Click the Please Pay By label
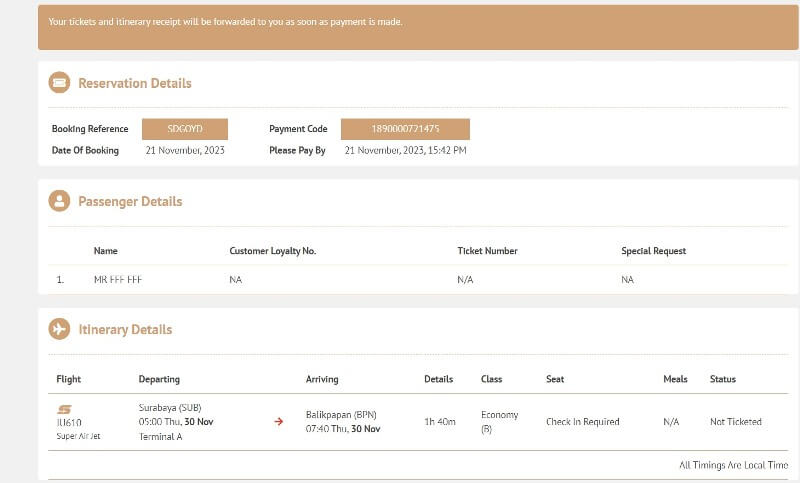Viewport: 800px width, 483px height. 297,150
